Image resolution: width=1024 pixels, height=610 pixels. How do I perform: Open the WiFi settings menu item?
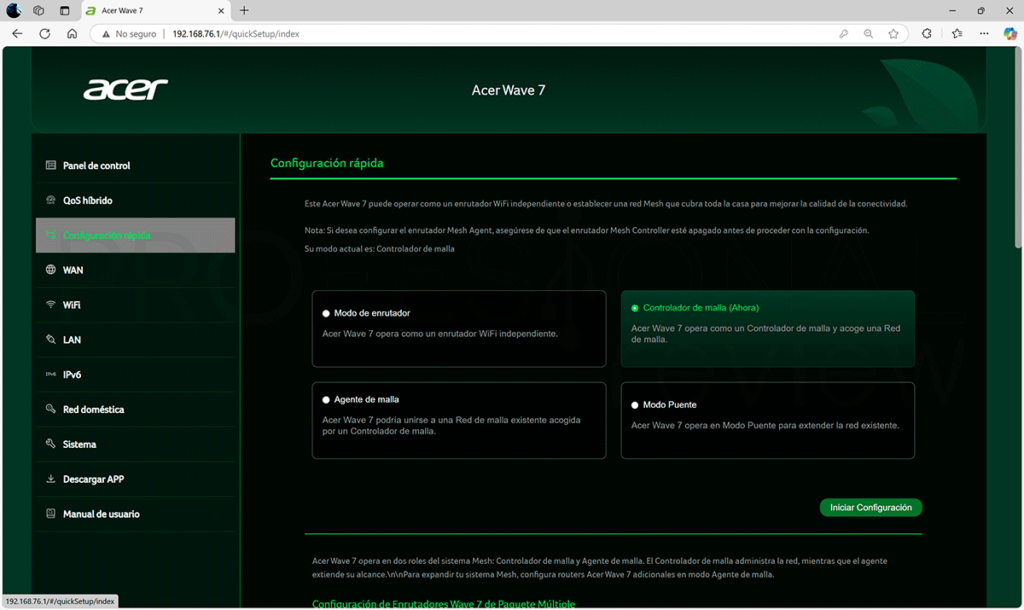click(x=135, y=304)
